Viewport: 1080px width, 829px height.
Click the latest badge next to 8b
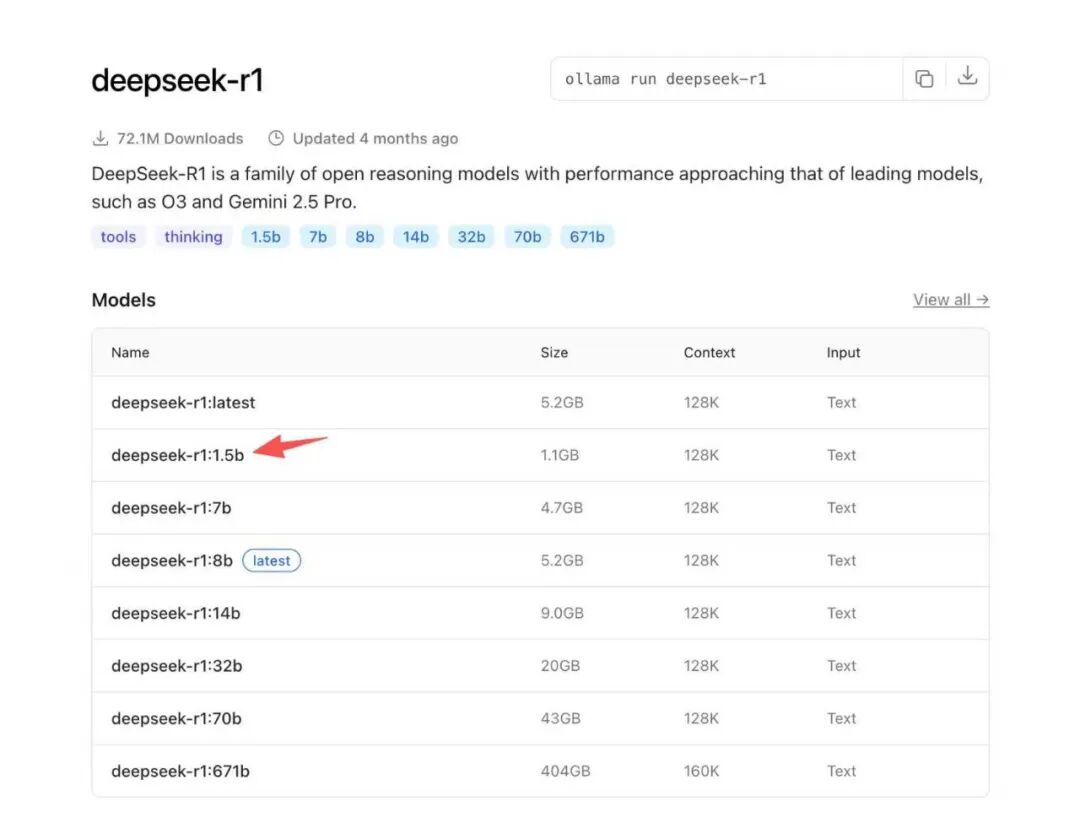pos(271,561)
